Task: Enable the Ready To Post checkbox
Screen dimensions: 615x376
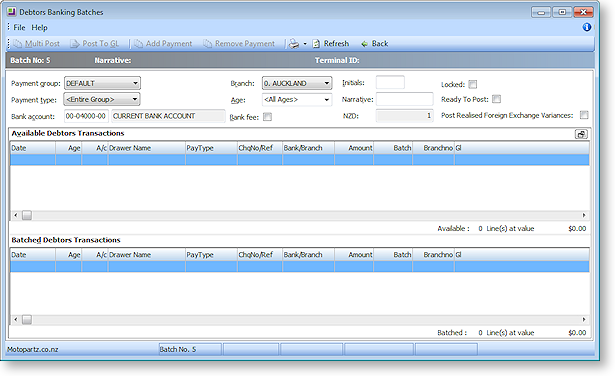Action: tap(497, 99)
